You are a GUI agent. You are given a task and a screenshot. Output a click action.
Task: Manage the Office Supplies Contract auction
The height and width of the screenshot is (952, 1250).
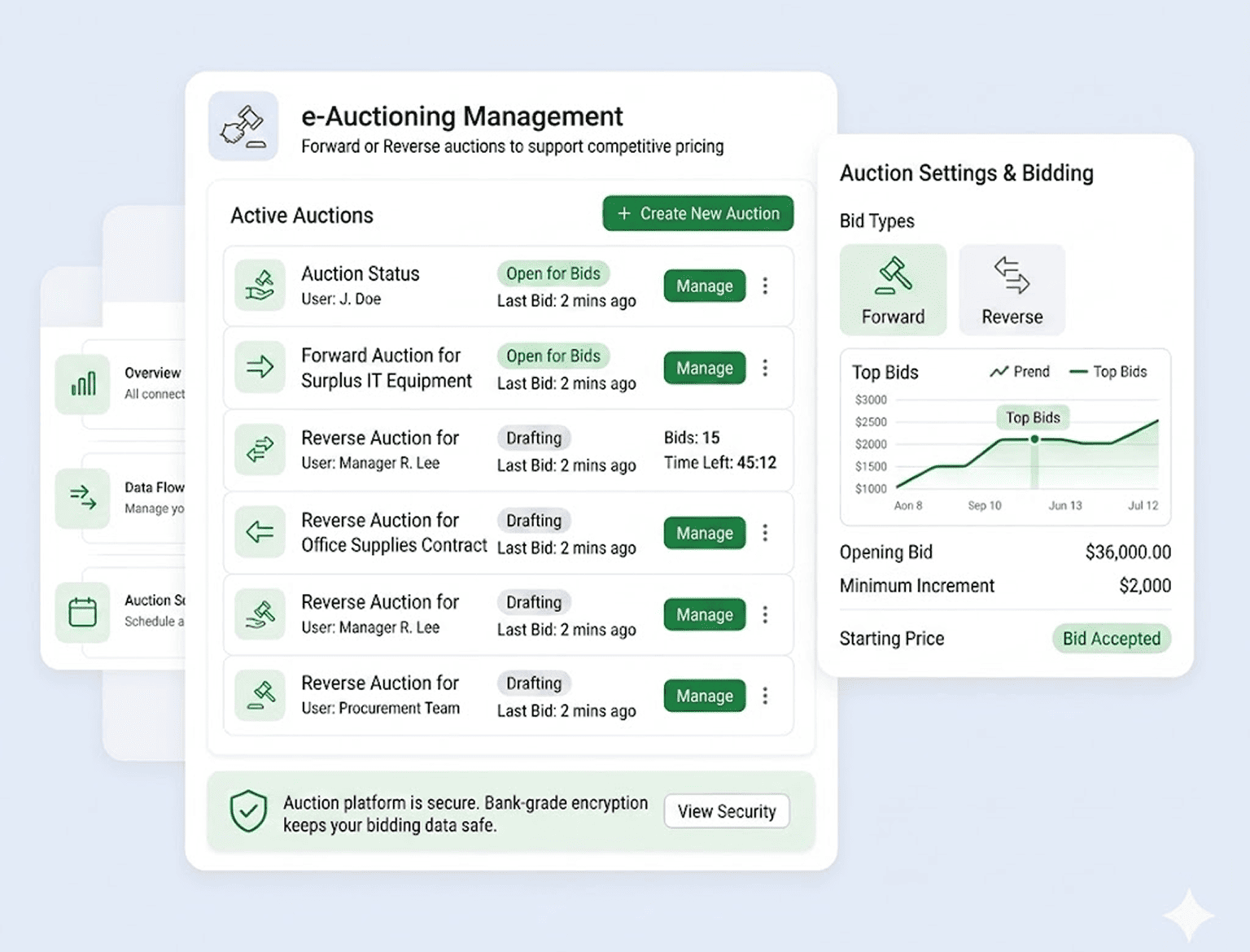click(x=705, y=533)
